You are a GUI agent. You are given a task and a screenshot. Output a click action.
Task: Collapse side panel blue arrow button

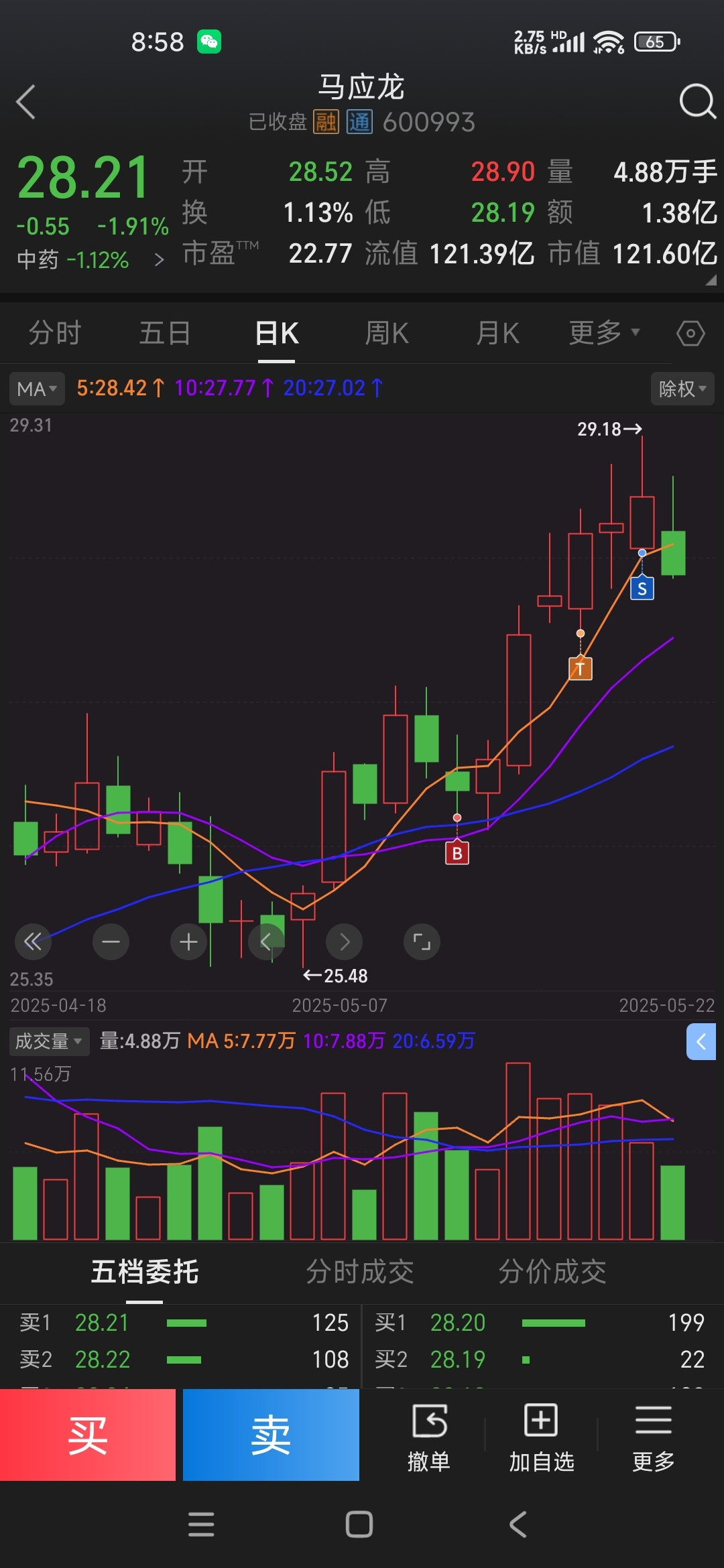701,1041
